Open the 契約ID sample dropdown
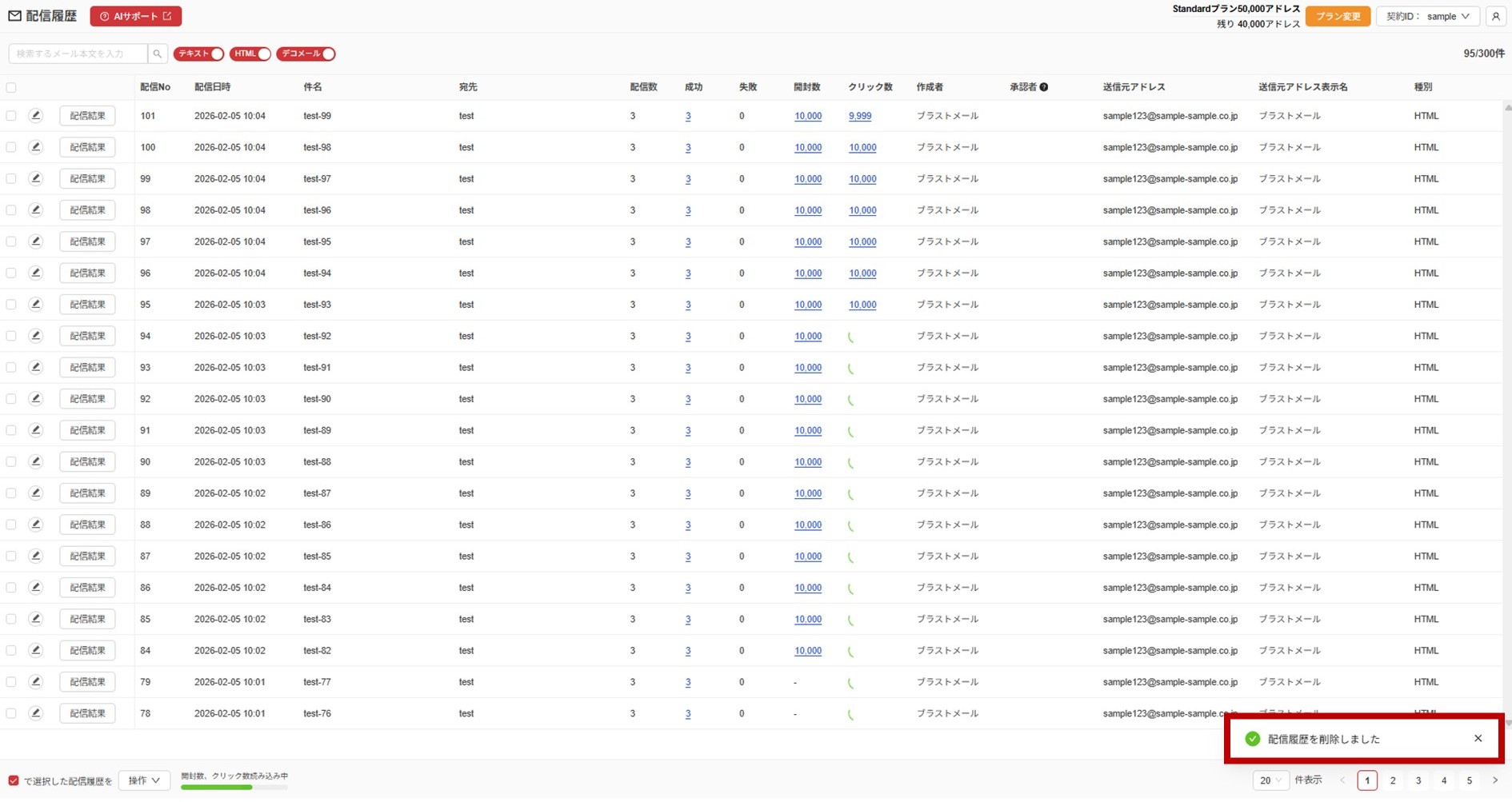1512x802 pixels. click(x=1427, y=16)
